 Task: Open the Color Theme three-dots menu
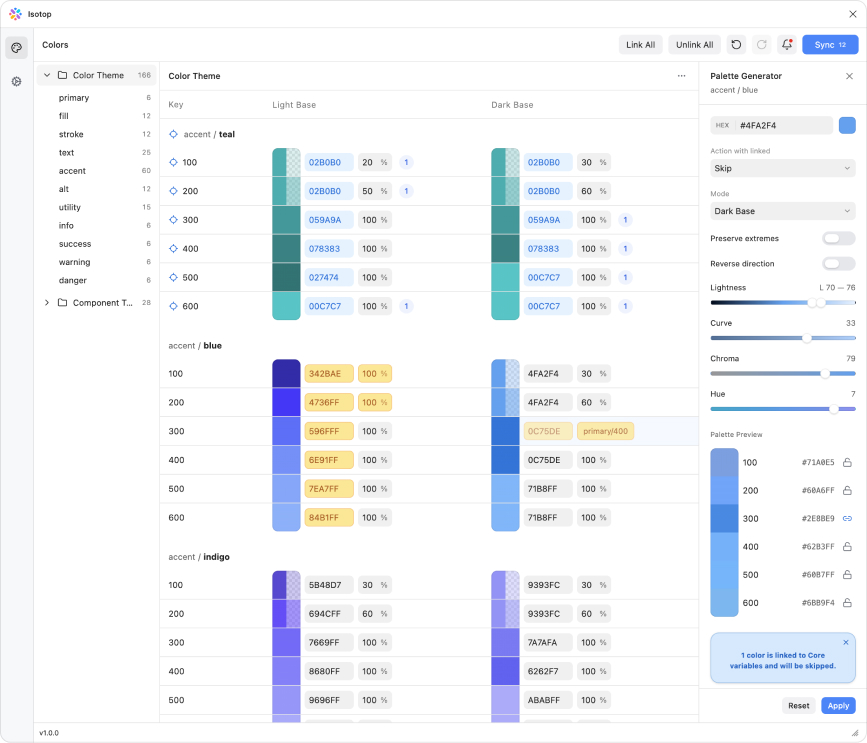click(681, 76)
